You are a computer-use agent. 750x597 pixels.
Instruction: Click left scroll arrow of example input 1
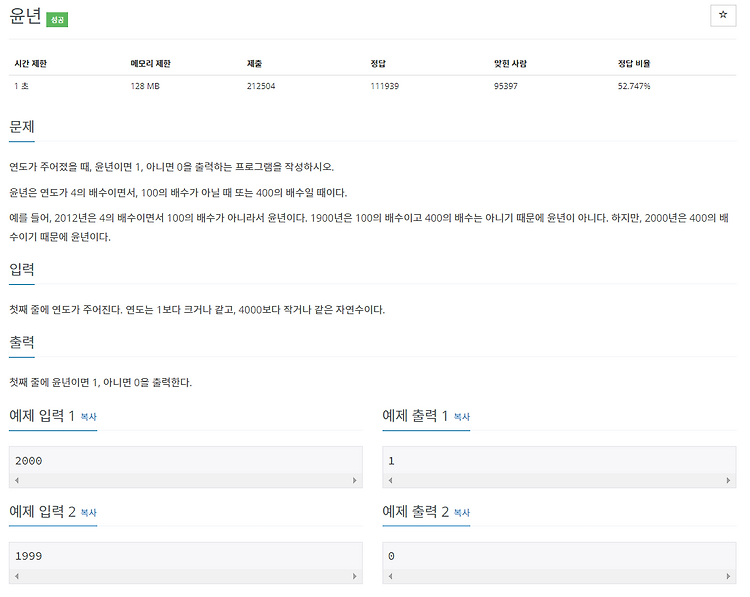17,480
